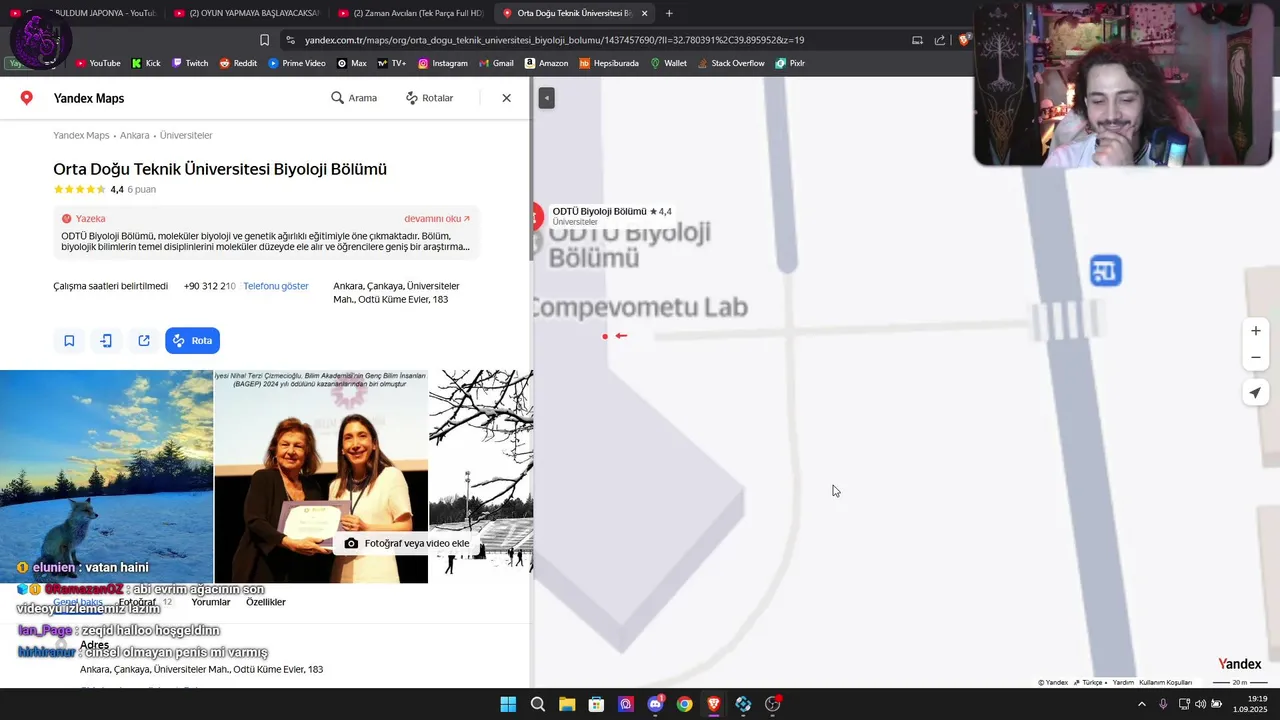Switch to OYUN YAPMAYA BAŞLAYACAKSAN tab
1280x720 pixels.
pyautogui.click(x=246, y=13)
